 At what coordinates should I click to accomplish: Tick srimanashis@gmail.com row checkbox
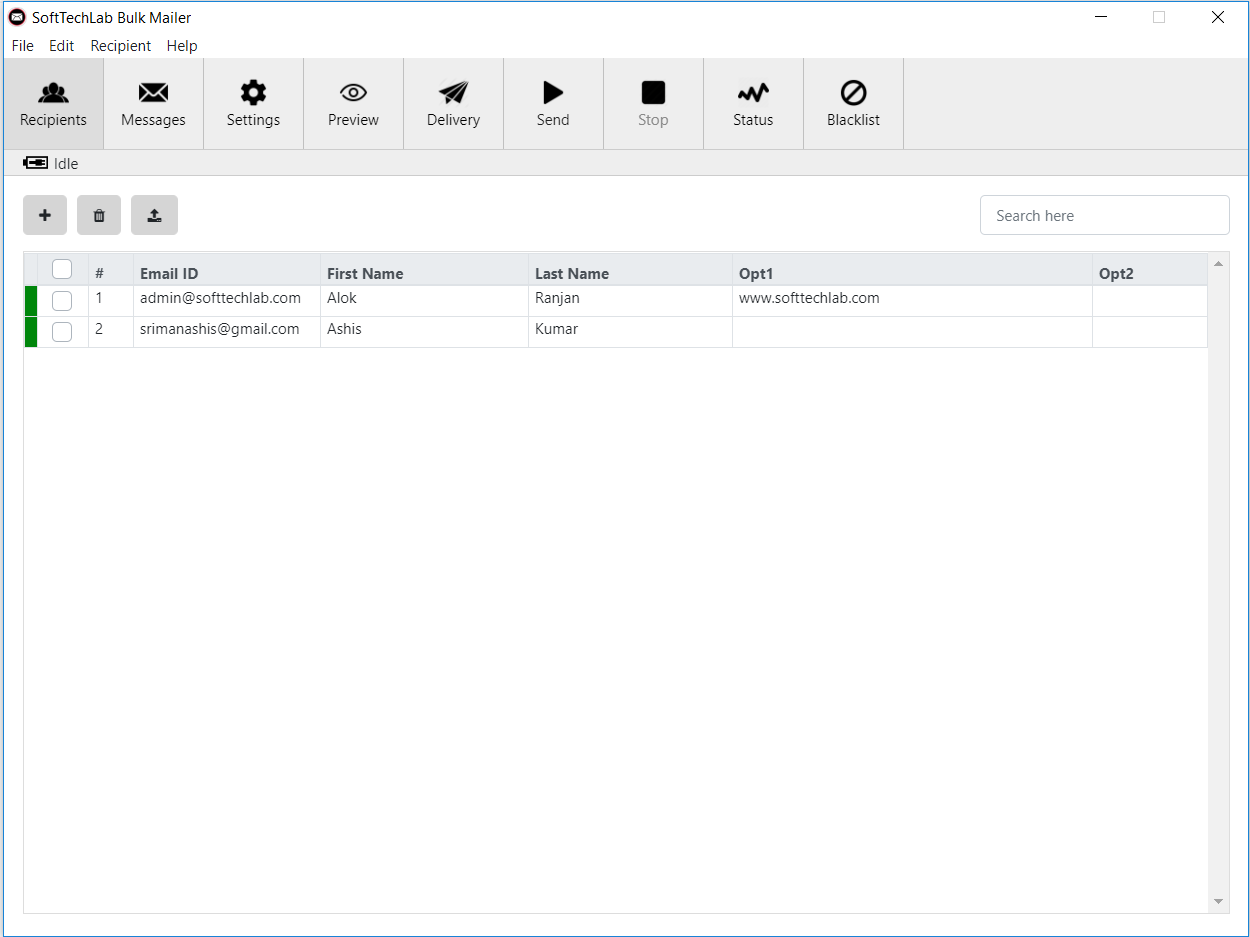coord(62,331)
